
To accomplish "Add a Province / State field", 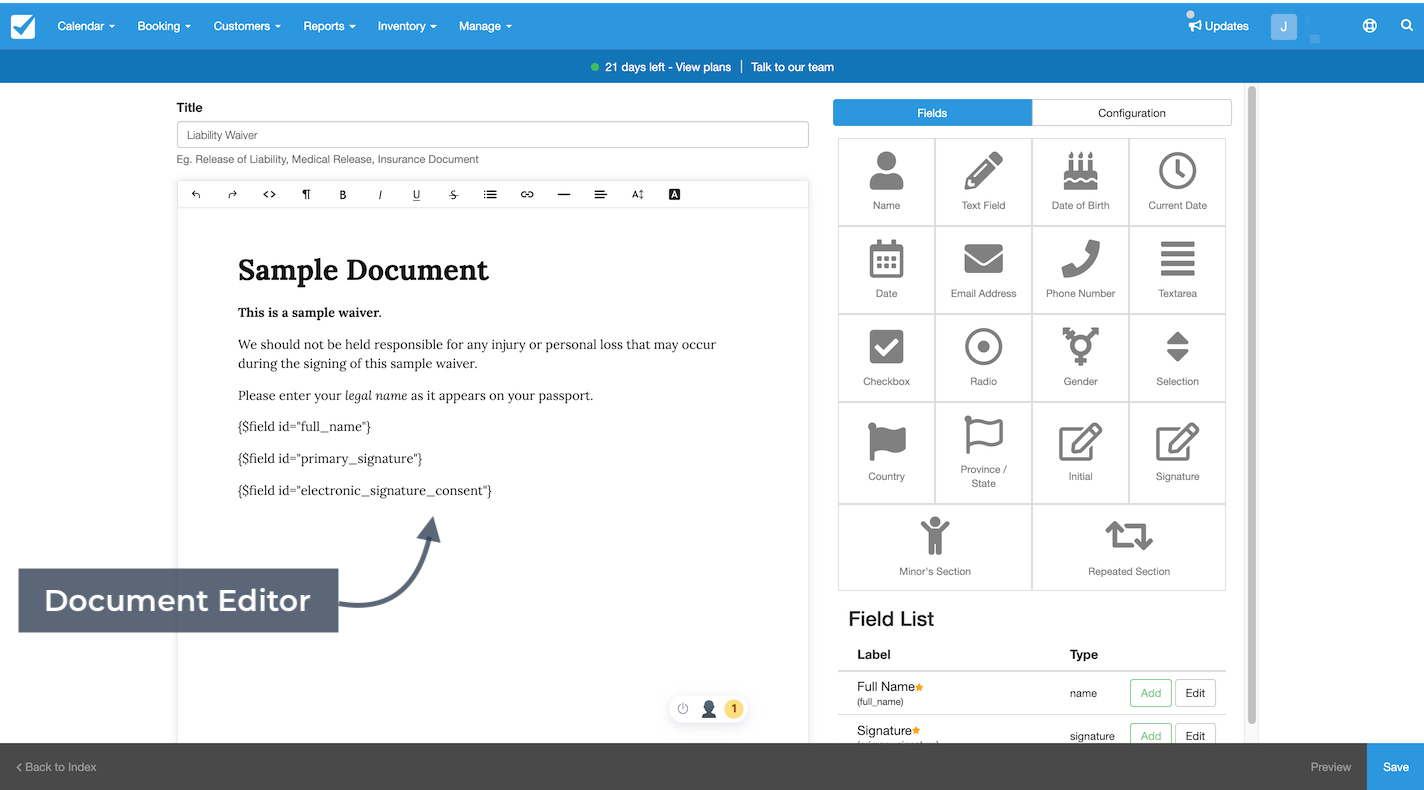I will [983, 453].
